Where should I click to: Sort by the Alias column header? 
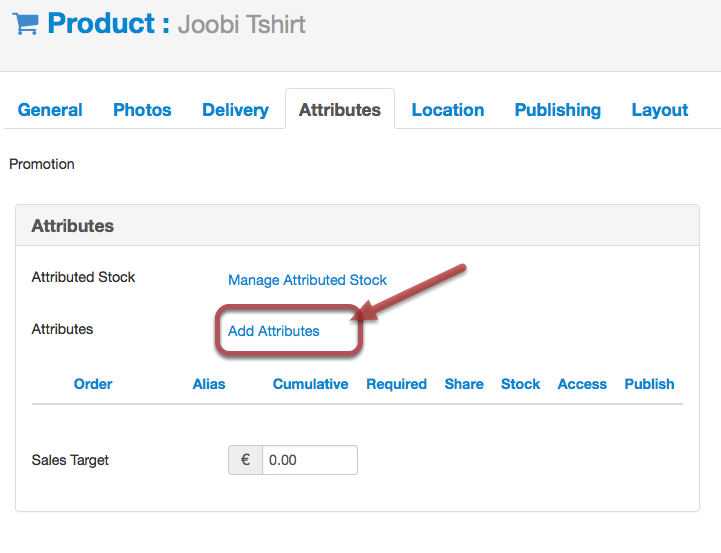click(x=209, y=384)
